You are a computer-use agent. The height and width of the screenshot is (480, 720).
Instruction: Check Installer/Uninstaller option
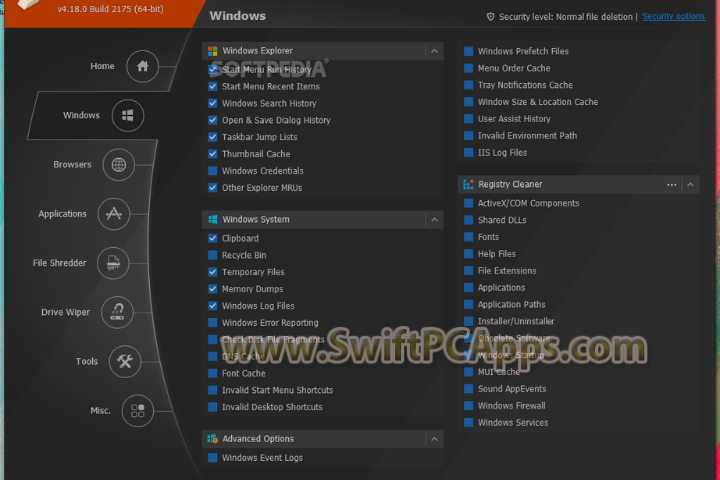[468, 322]
